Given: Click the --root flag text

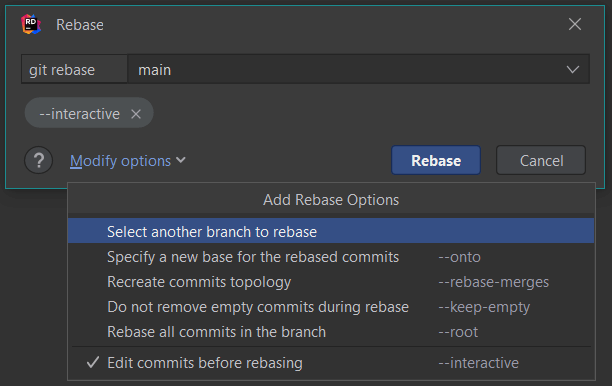Looking at the screenshot, I should click(x=458, y=332).
